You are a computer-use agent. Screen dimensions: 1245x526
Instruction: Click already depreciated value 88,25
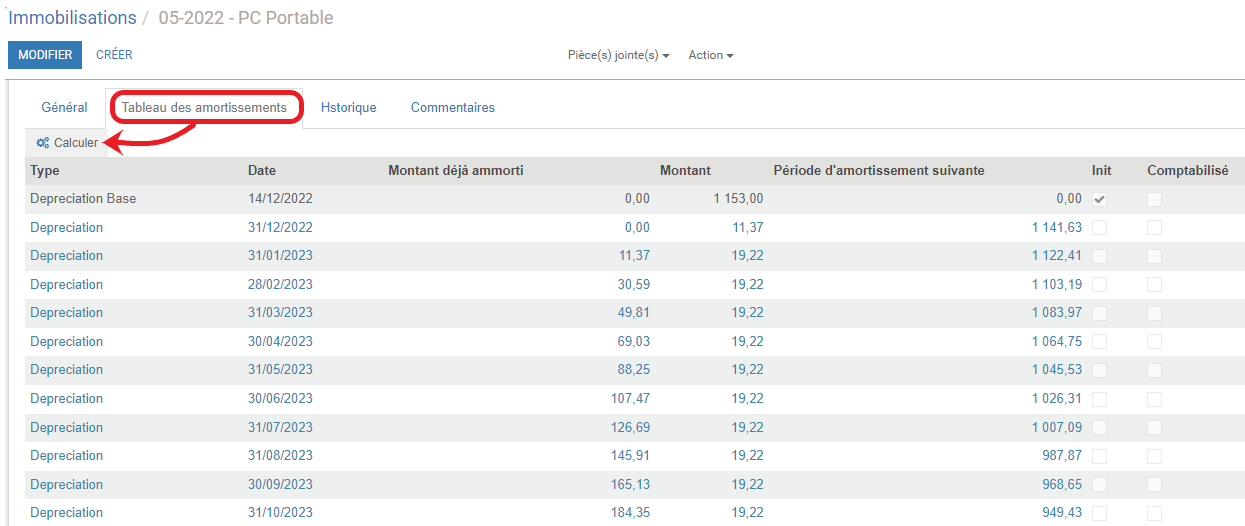[633, 370]
